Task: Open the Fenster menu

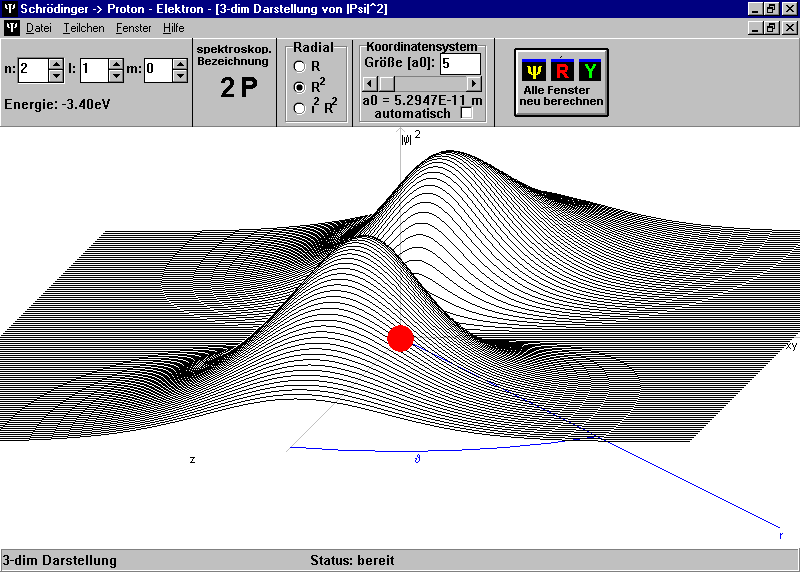Action: click(x=134, y=28)
